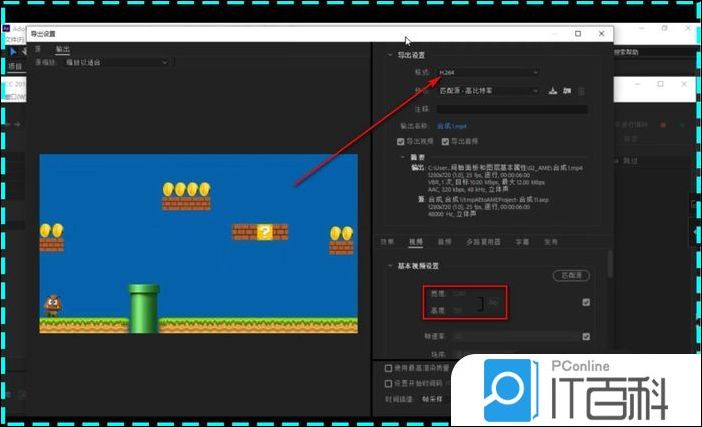
Task: Switch to the 输出 (output) tab
Action: pyautogui.click(x=62, y=49)
